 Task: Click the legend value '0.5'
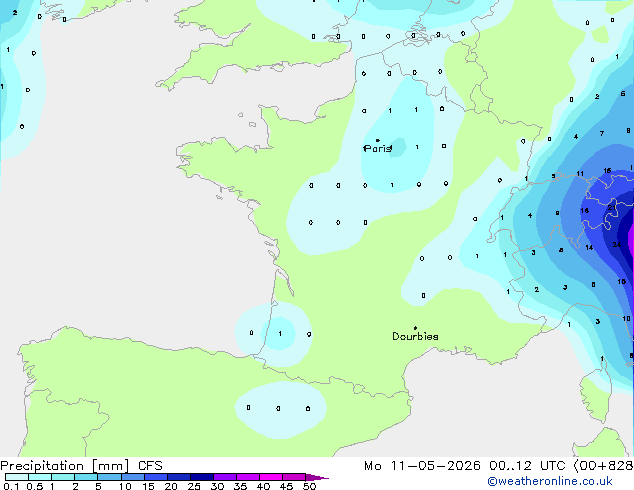click(x=35, y=486)
